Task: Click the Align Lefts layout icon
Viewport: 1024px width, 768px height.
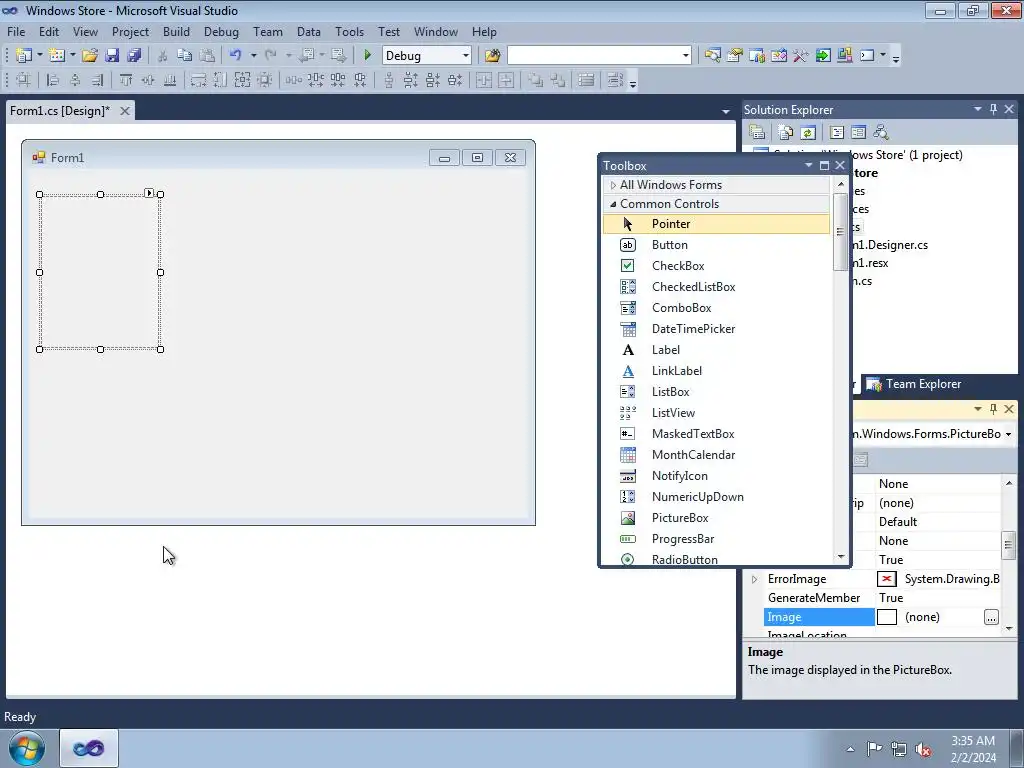Action: coord(53,80)
